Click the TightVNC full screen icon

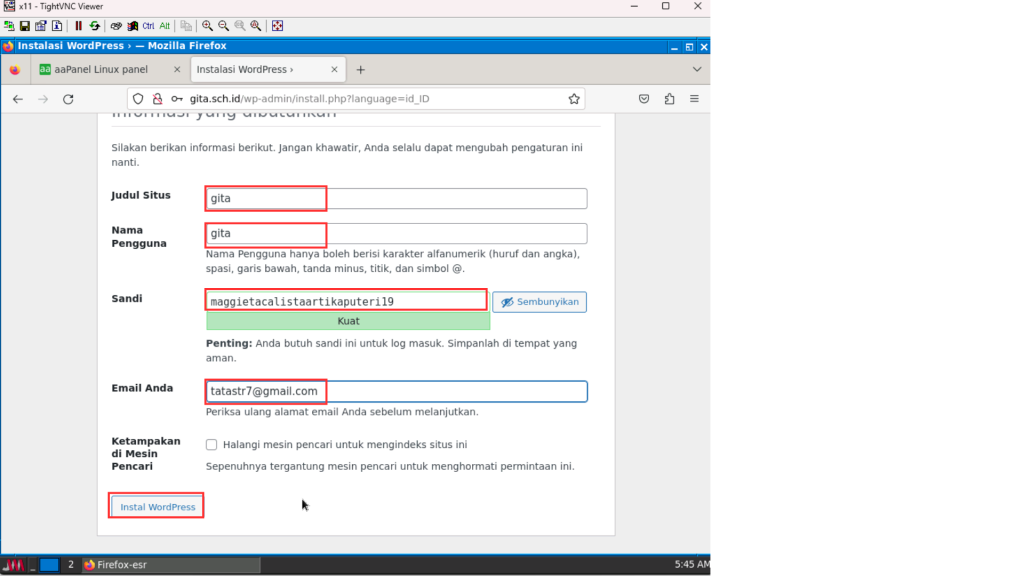pos(277,26)
